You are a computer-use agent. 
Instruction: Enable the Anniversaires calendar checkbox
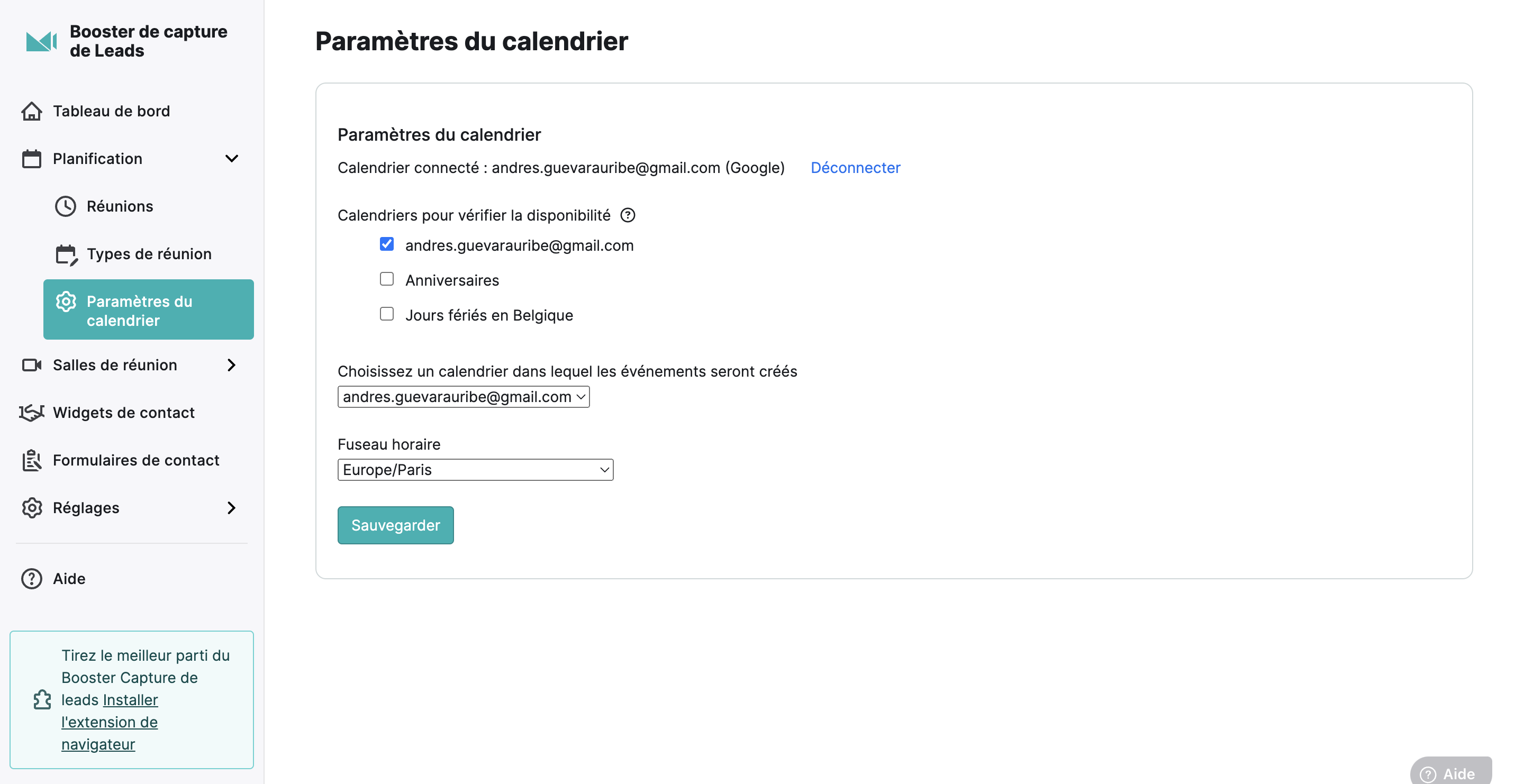tap(387, 279)
